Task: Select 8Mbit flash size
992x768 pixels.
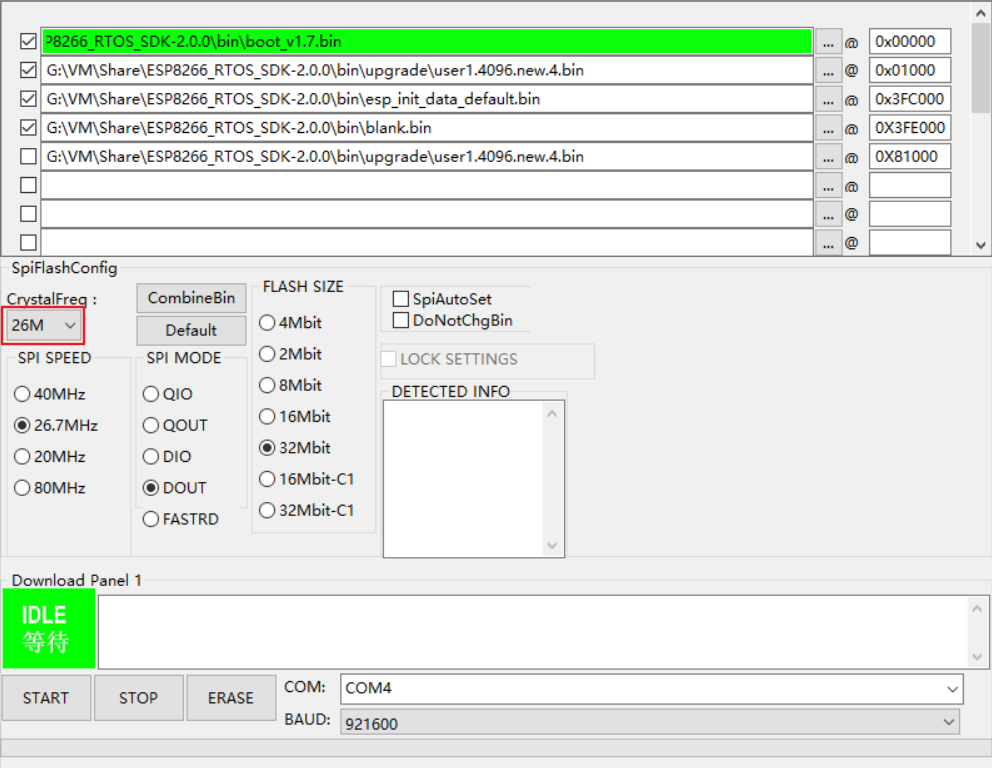Action: click(x=290, y=385)
